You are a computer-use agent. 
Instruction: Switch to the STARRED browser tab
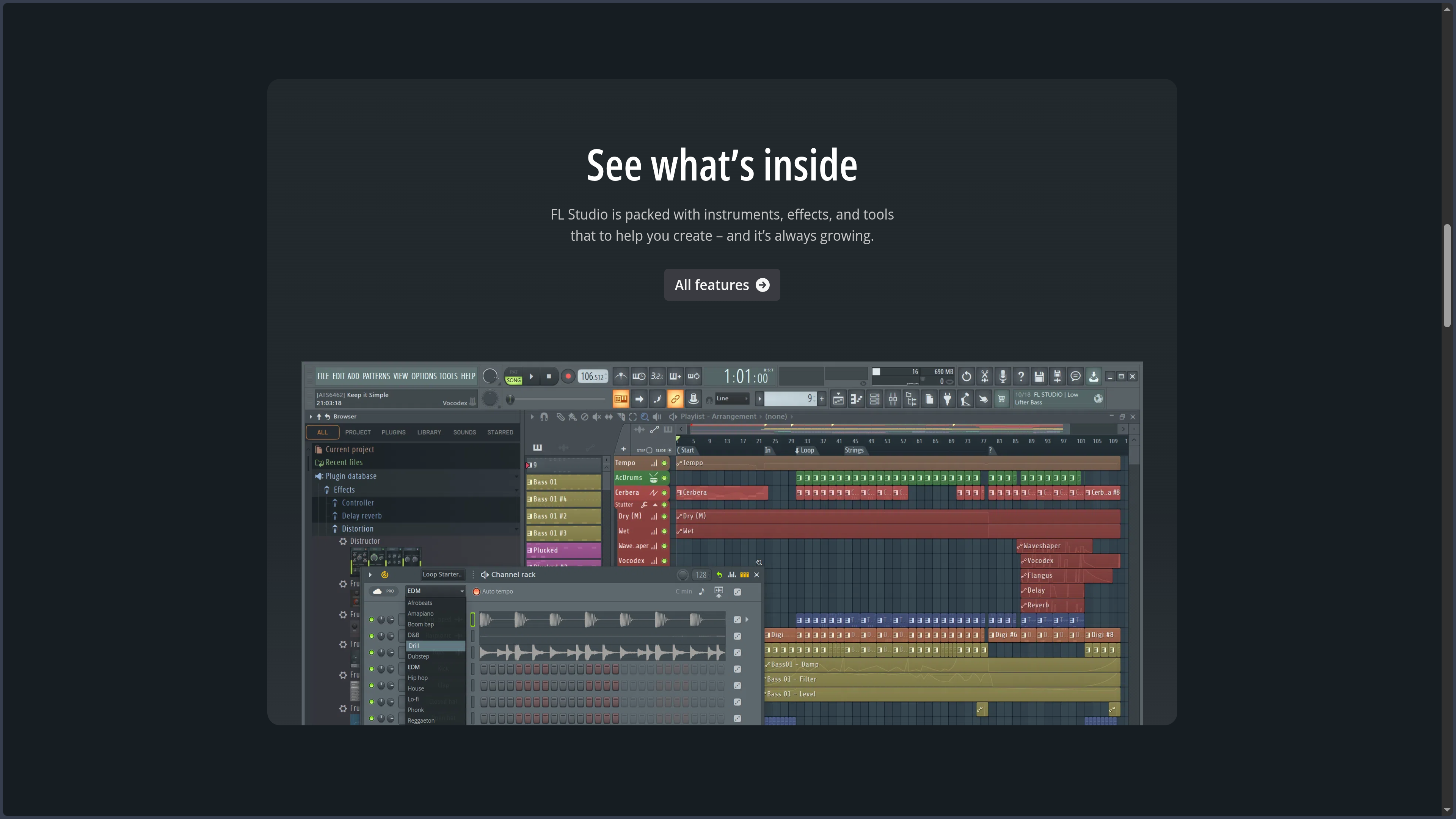[x=500, y=432]
